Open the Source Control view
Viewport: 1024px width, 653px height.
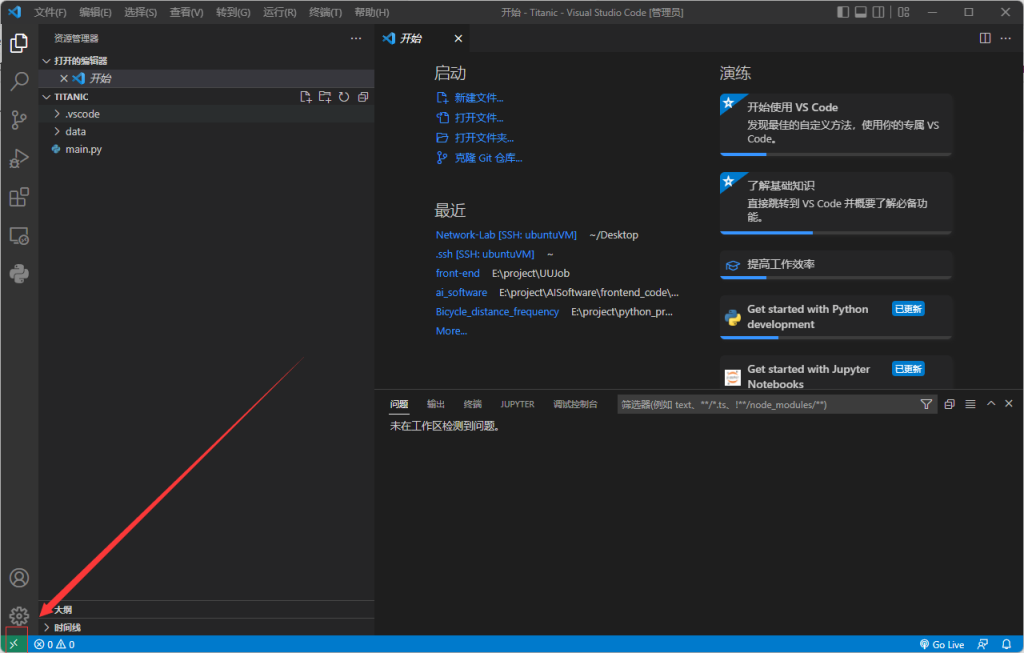click(19, 120)
